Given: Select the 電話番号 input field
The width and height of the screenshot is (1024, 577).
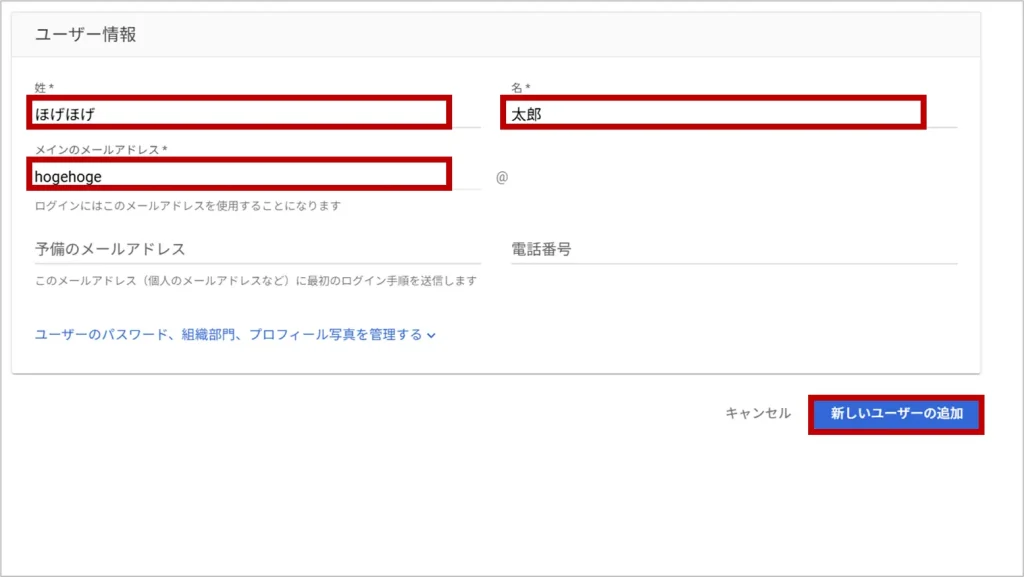Looking at the screenshot, I should coord(733,249).
